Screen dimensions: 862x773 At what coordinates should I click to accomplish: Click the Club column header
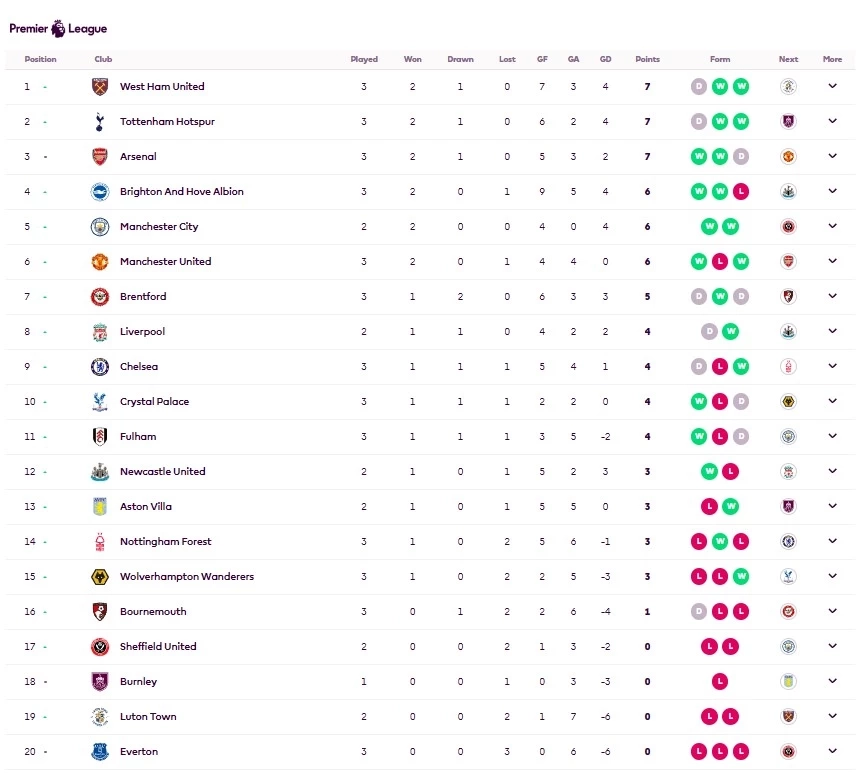[103, 60]
